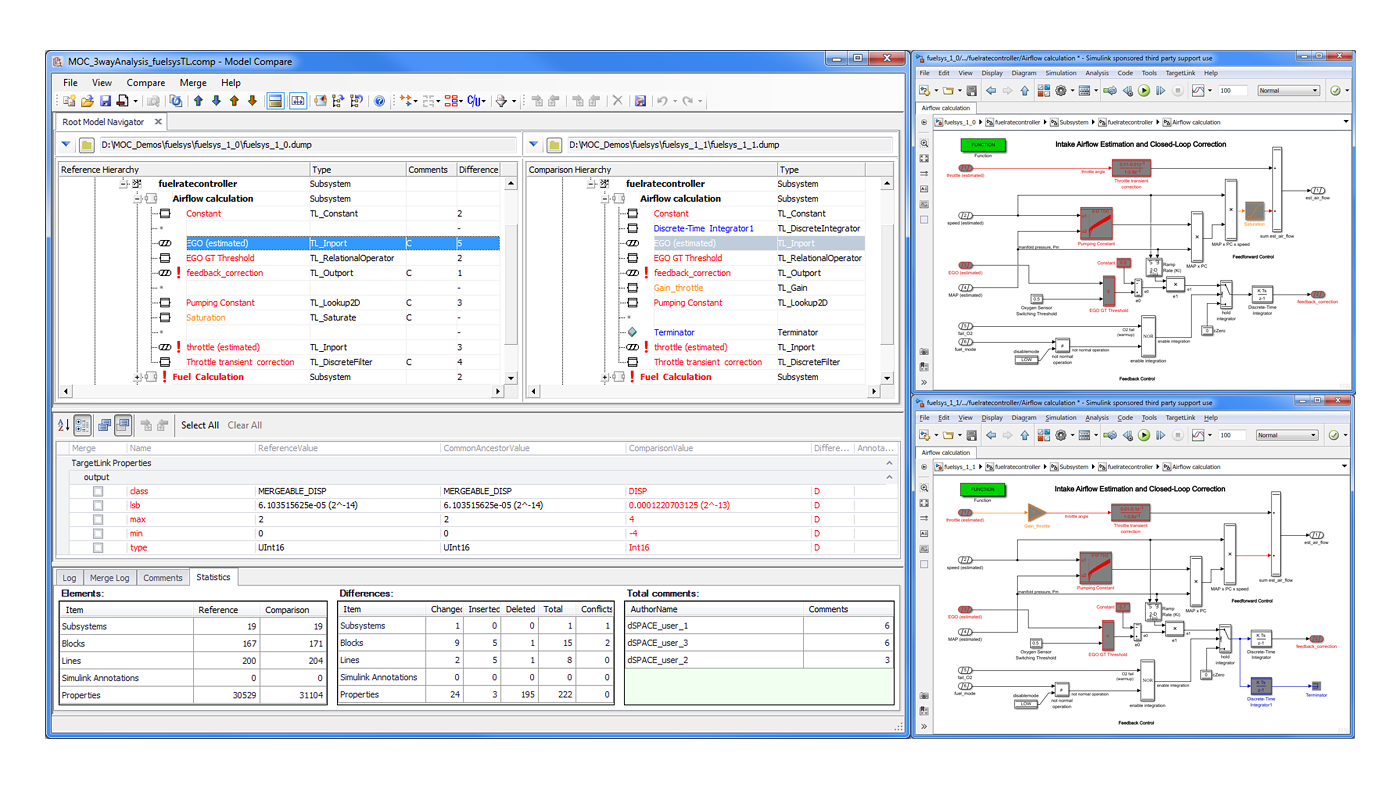
Task: Click Select All in properties toolbar
Action: point(200,425)
